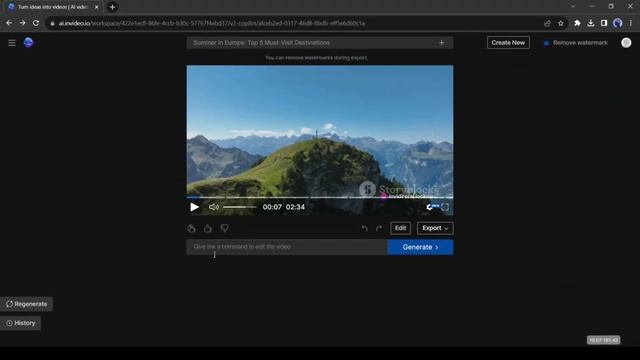Viewport: 640px width, 360px height.
Task: Open Chrome profile avatar
Action: pos(618,23)
